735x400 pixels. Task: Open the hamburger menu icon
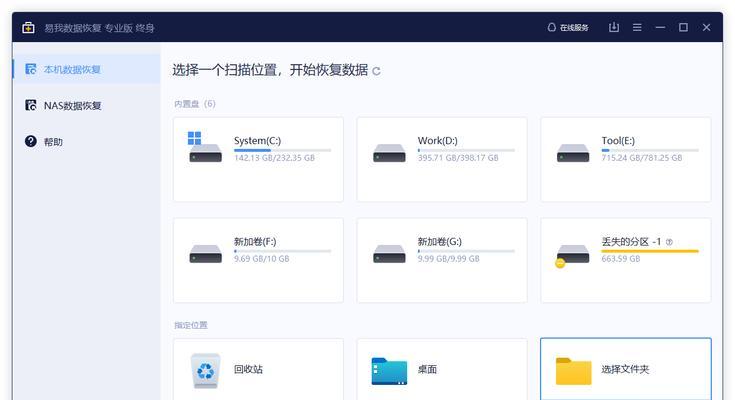point(637,28)
